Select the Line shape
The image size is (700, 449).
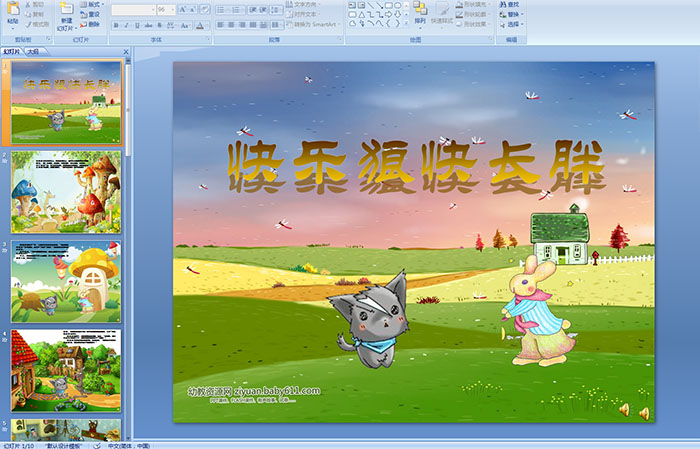[371, 5]
